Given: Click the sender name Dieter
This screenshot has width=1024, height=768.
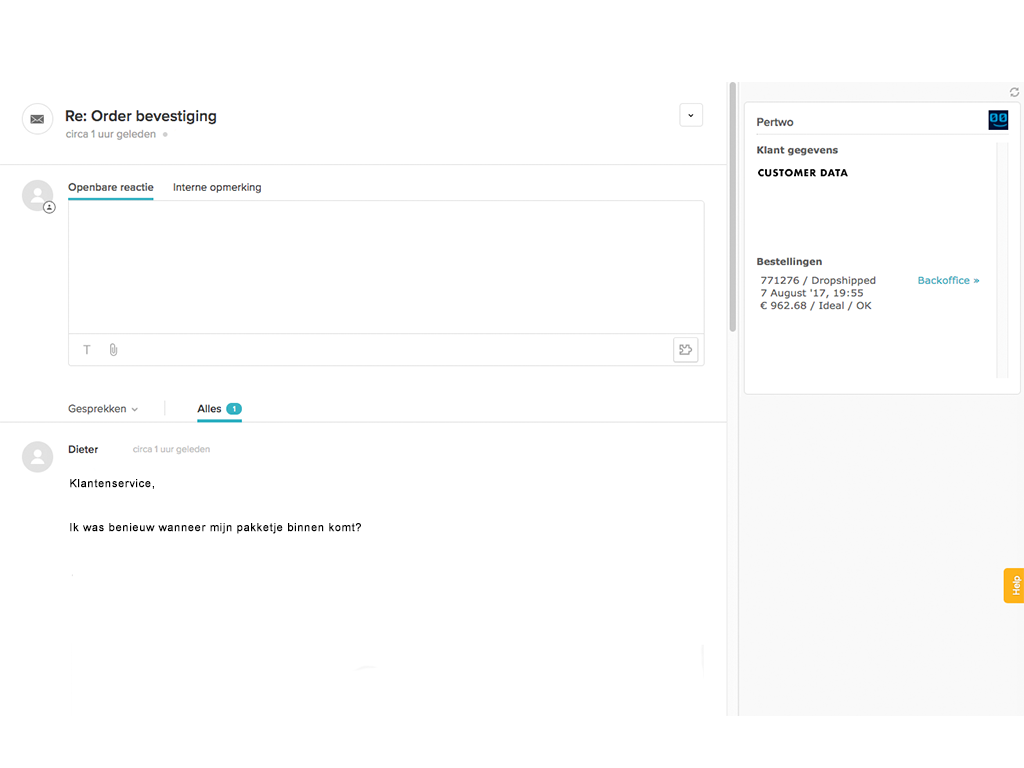Looking at the screenshot, I should [83, 450].
